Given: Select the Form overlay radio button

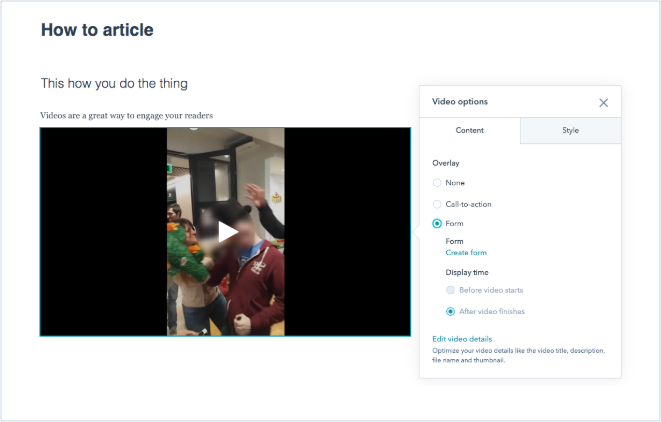Looking at the screenshot, I should click(437, 223).
